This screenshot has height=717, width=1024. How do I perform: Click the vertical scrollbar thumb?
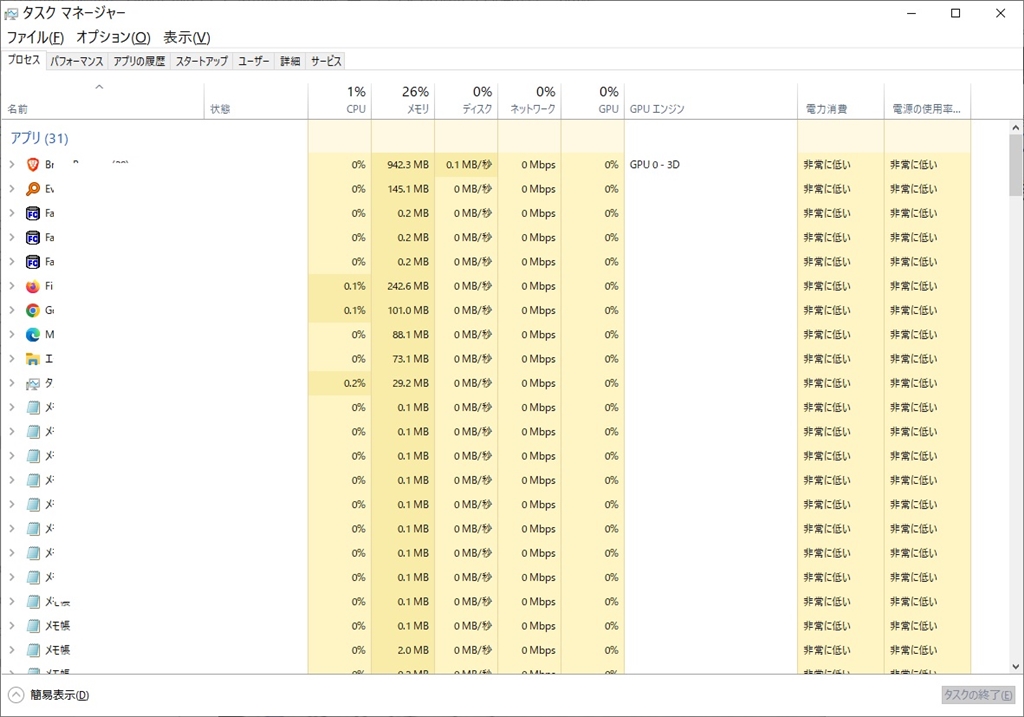[1016, 165]
